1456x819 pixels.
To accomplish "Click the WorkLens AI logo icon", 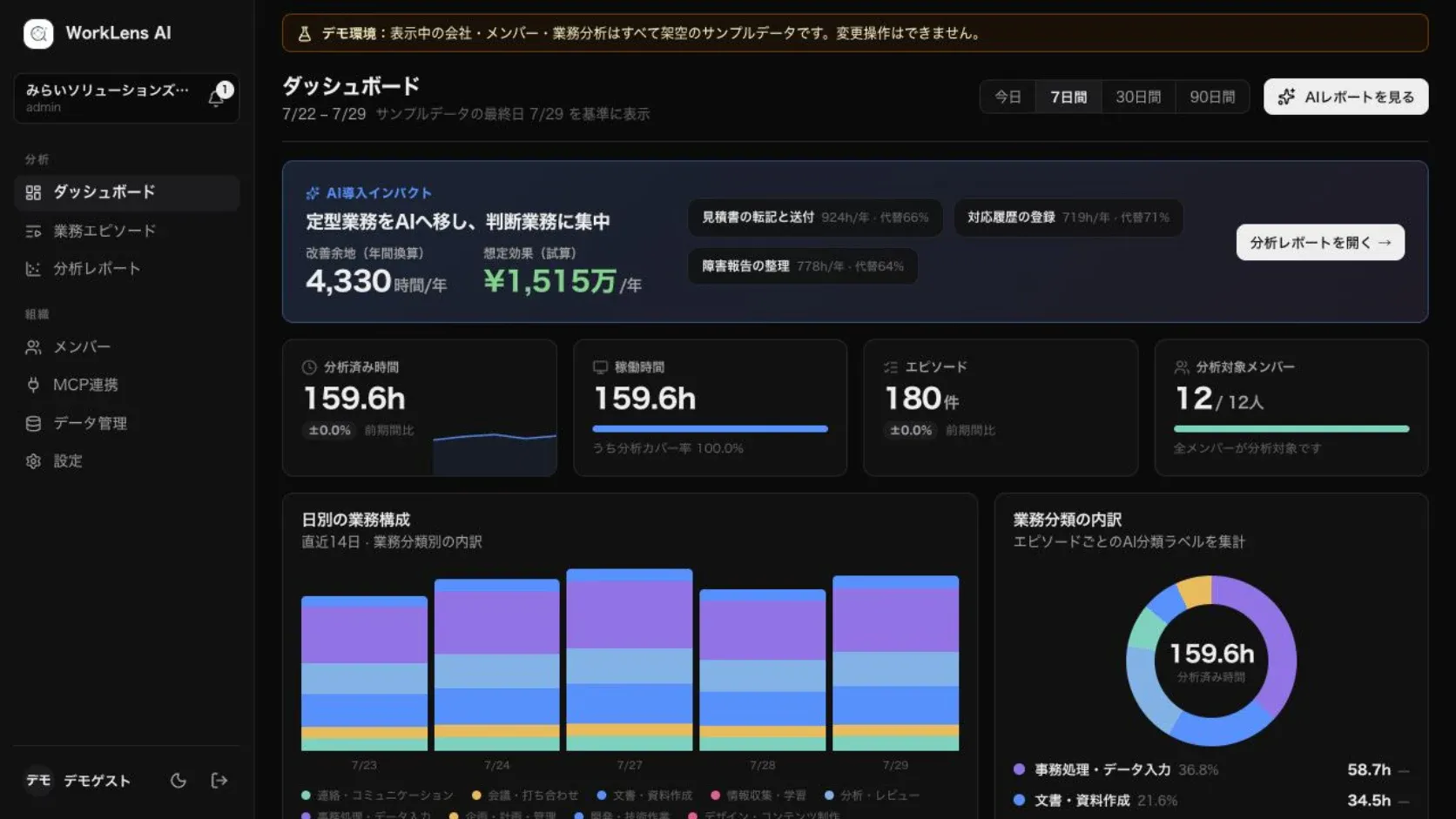I will (x=38, y=33).
